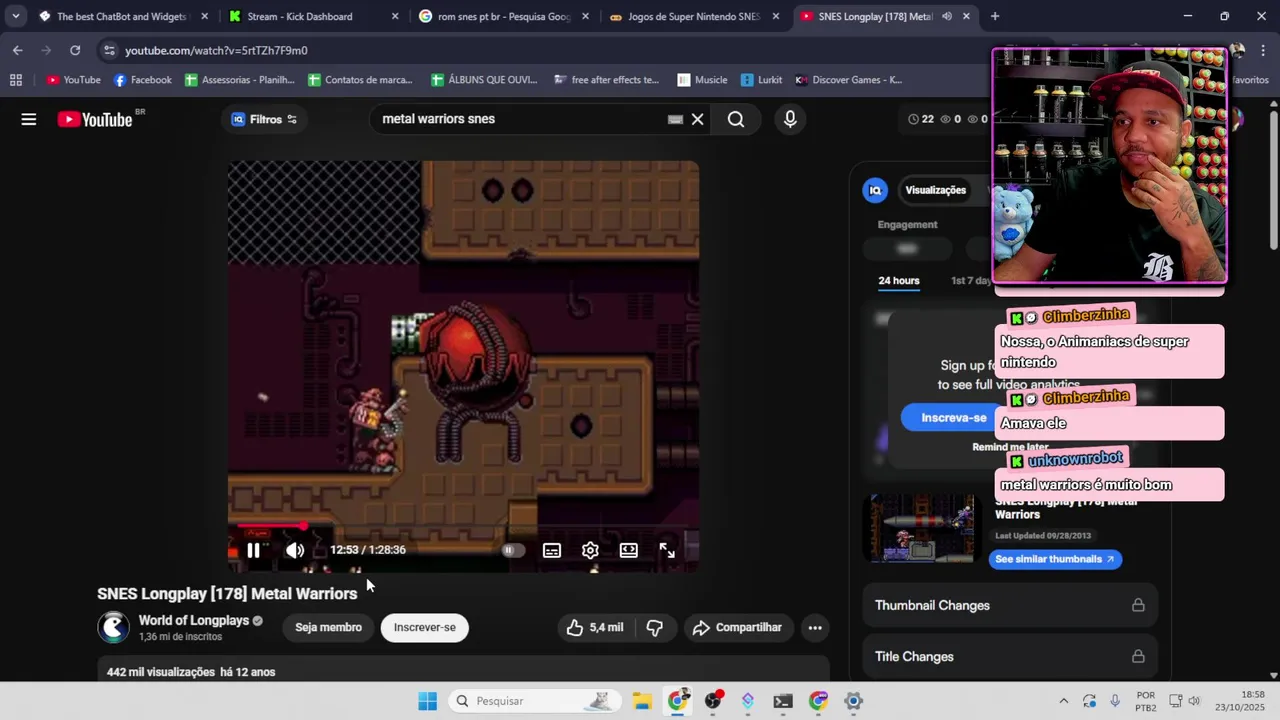Screen dimensions: 1280x720
Task: Open the YouTube hamburger guide menu
Action: (x=29, y=119)
